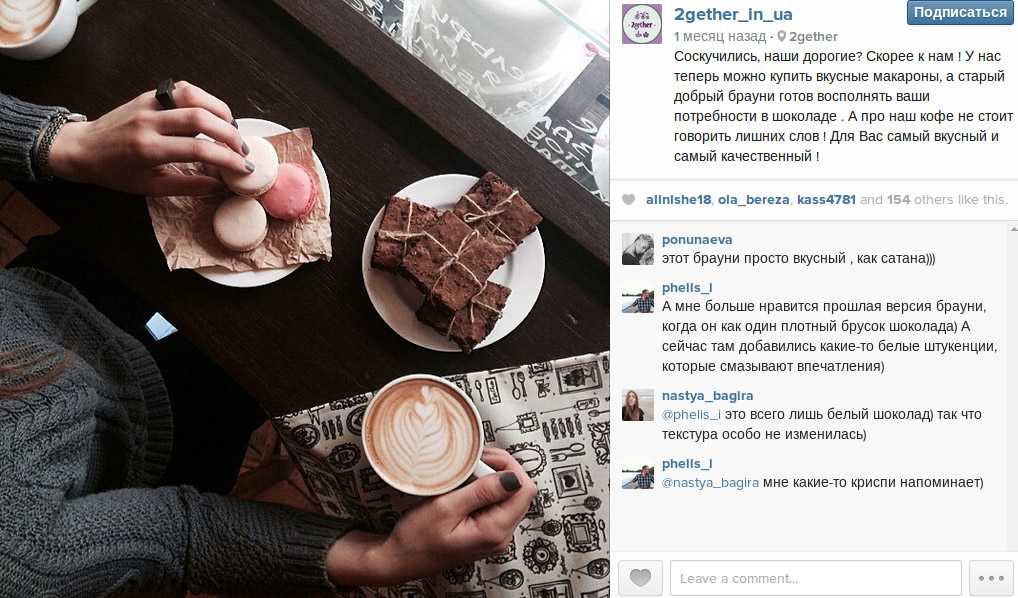Open the three-dots more options button
Screen dimensions: 1018x598
[x=991, y=578]
